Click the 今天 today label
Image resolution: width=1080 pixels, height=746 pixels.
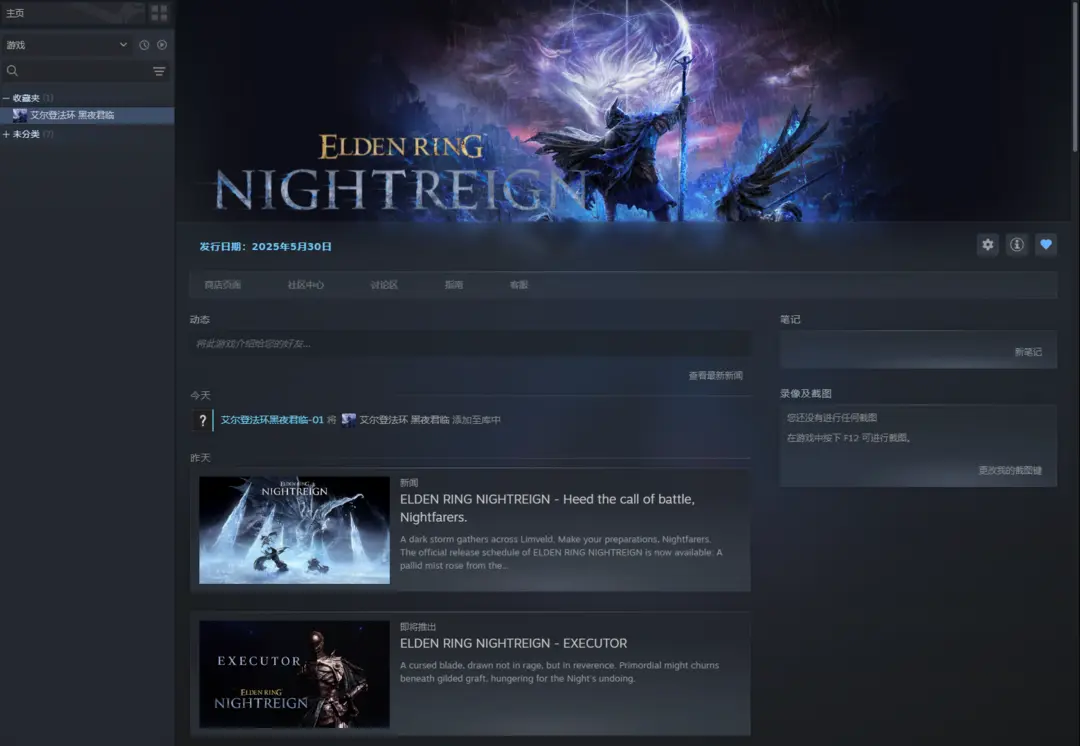point(200,395)
